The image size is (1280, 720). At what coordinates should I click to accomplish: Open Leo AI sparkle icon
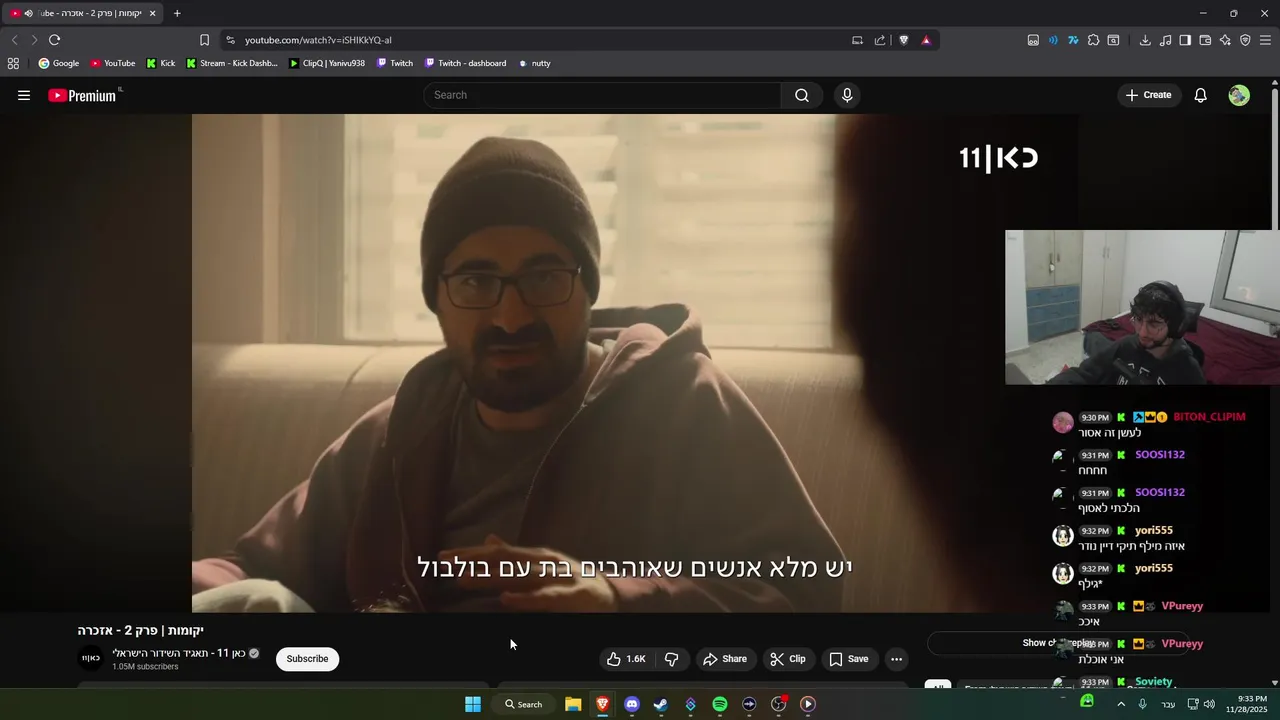coord(1225,40)
